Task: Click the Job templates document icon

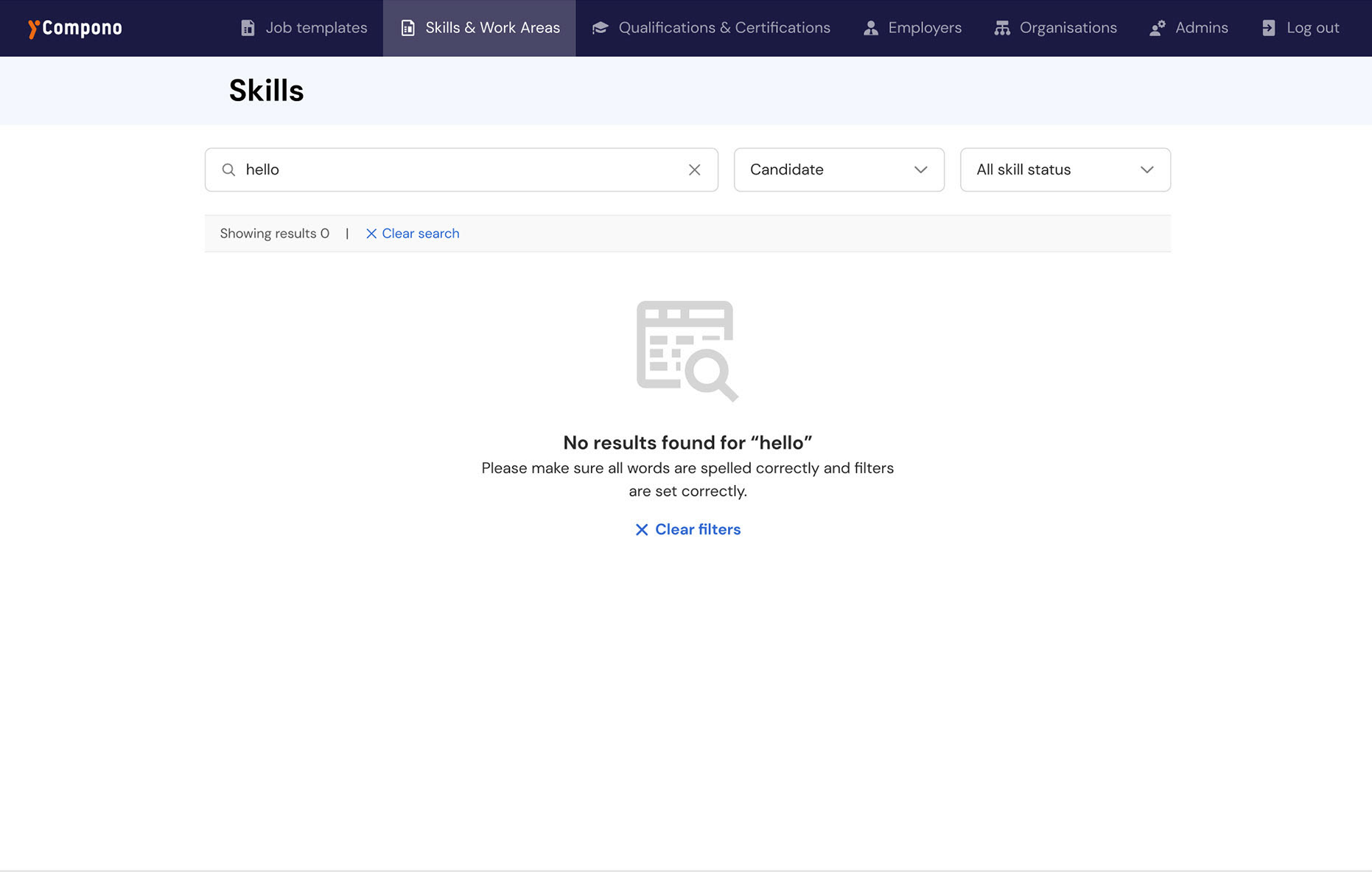Action: pyautogui.click(x=248, y=28)
